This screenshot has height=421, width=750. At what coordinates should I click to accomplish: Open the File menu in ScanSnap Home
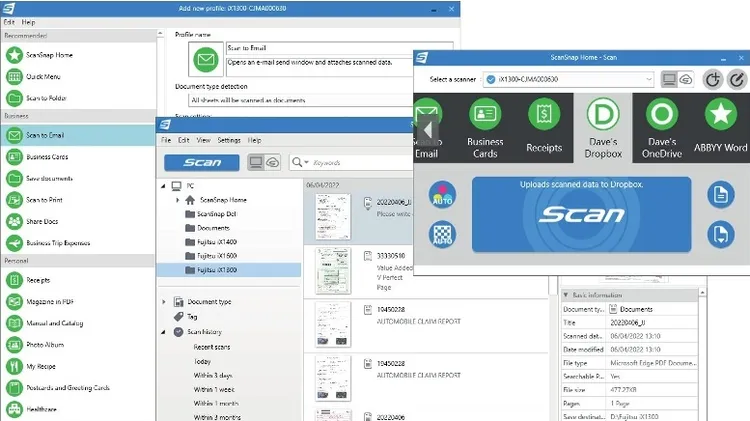(x=166, y=140)
